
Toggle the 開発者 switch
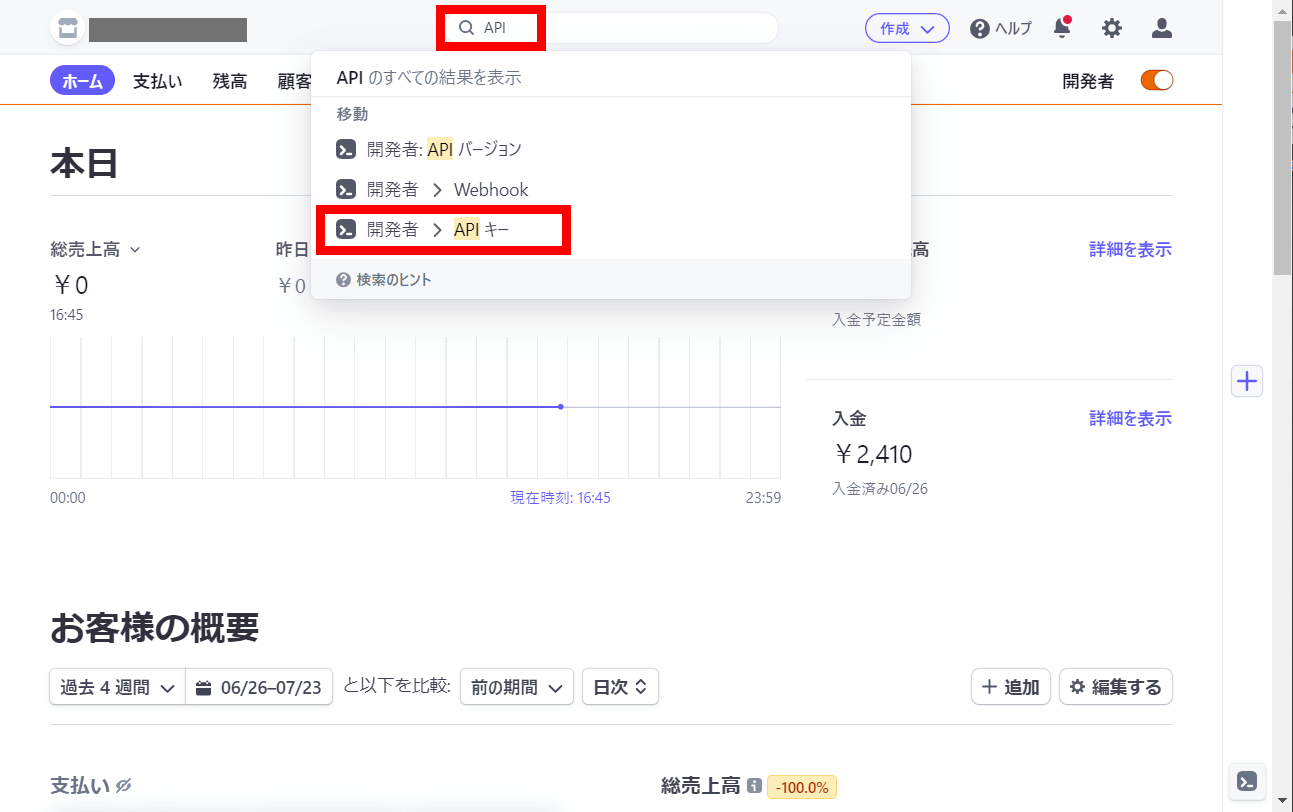pos(1157,81)
